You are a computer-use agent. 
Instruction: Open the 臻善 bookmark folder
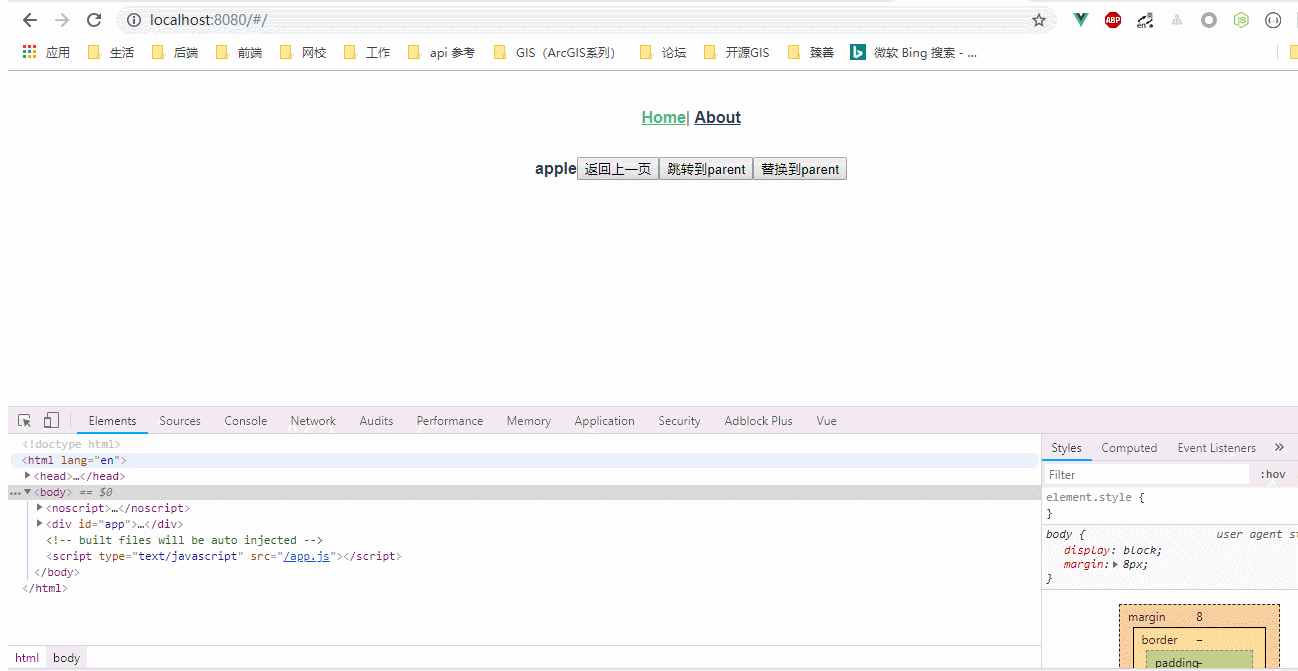(x=811, y=52)
